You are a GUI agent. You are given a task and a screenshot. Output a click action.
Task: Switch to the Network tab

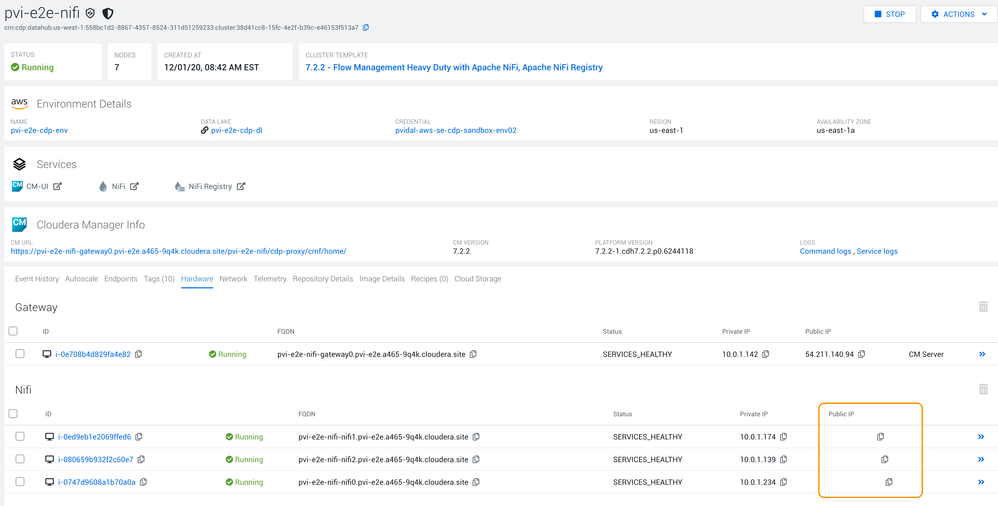click(233, 279)
